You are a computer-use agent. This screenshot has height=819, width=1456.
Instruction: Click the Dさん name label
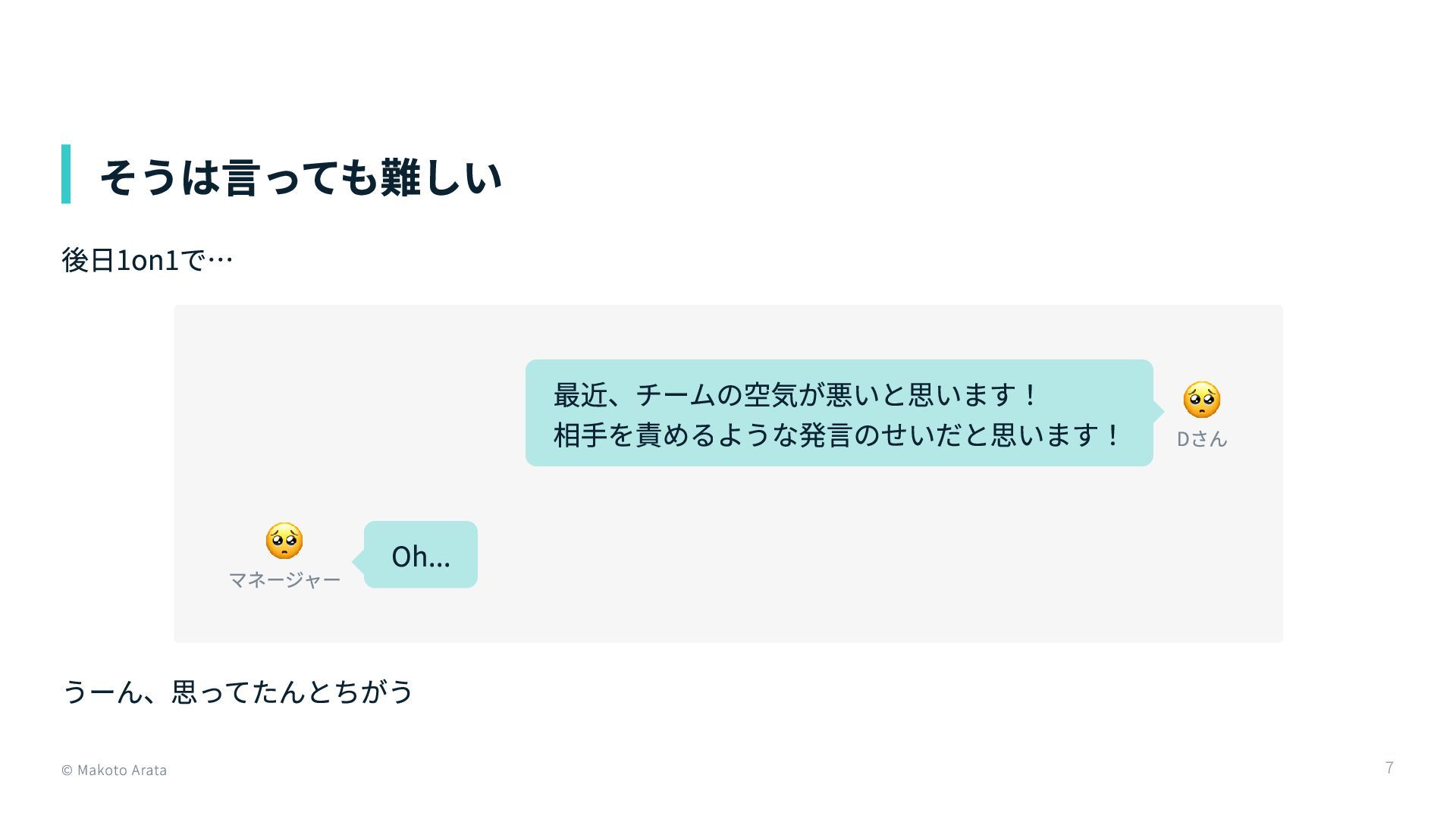[1202, 439]
